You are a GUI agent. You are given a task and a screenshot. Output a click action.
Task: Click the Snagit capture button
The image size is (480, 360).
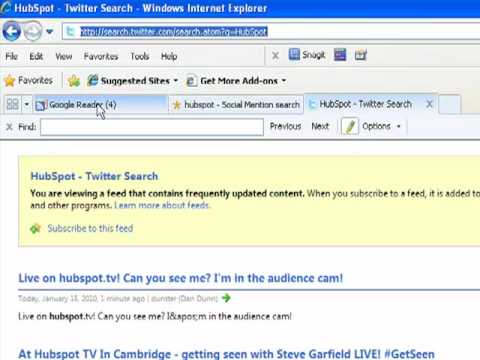pos(307,55)
